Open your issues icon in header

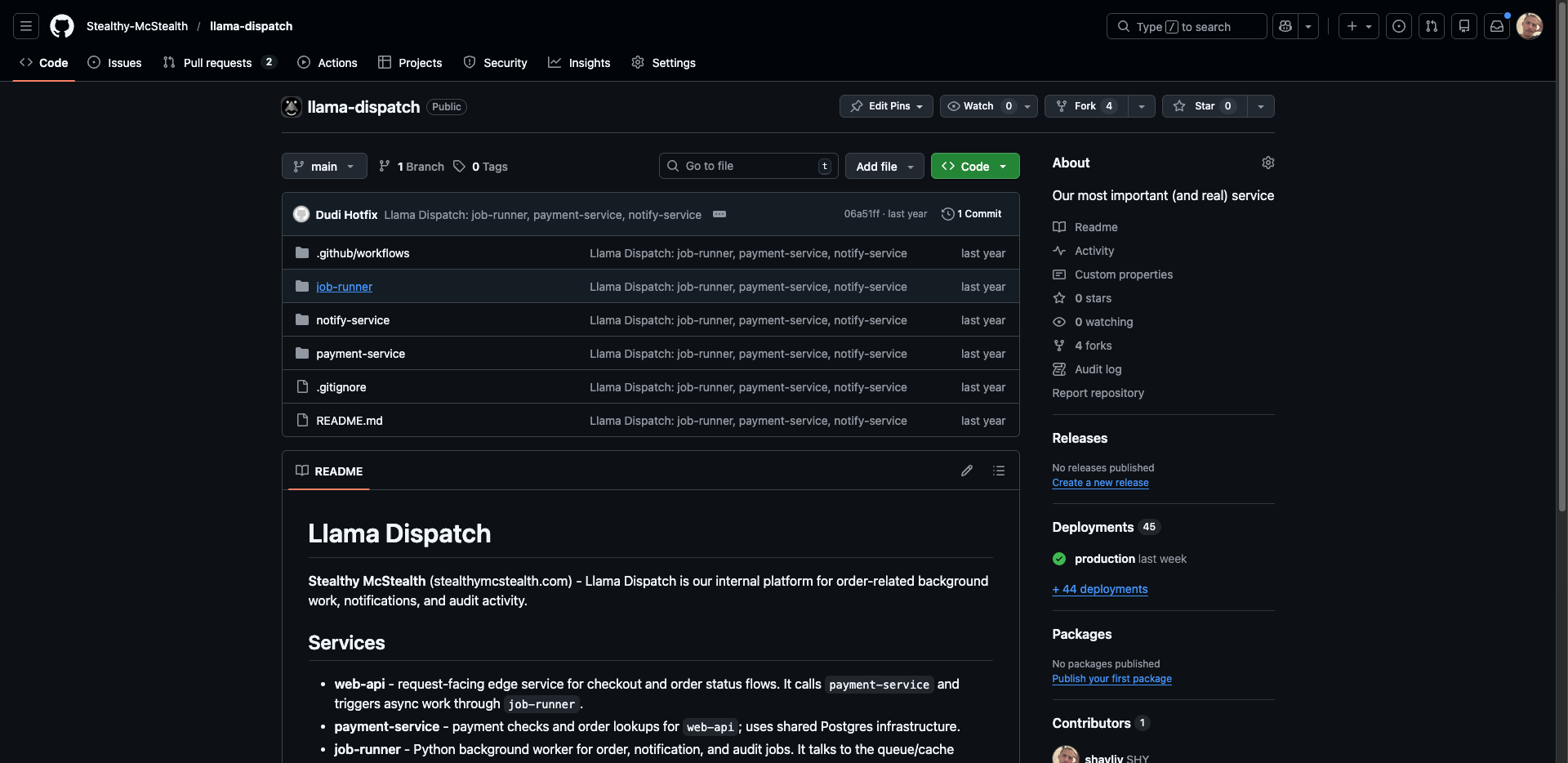tap(1399, 26)
